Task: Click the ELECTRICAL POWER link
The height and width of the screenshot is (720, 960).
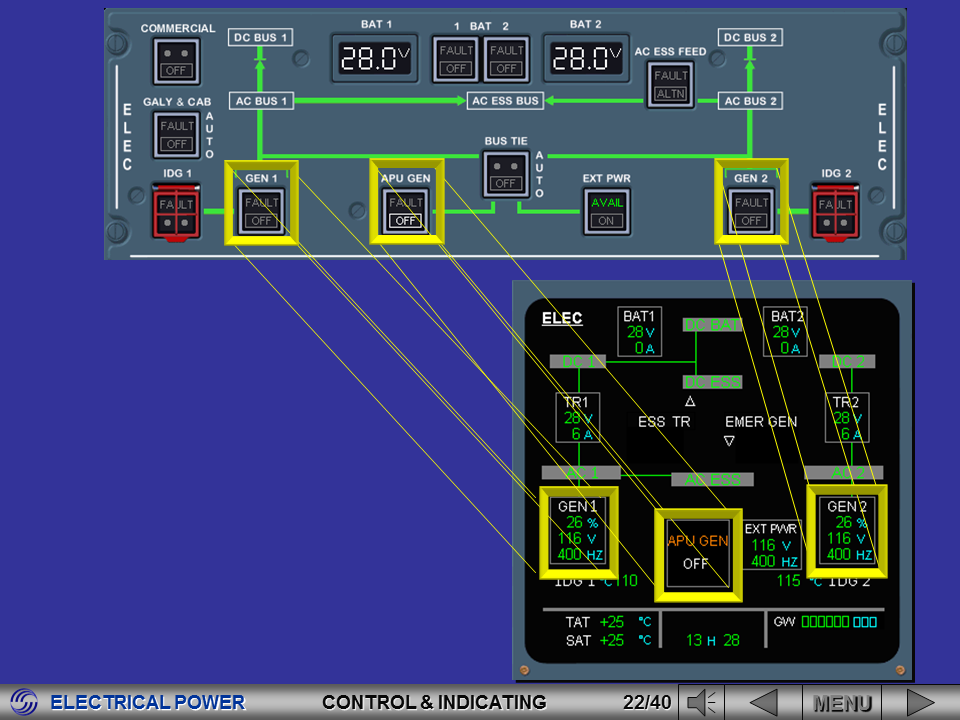Action: pyautogui.click(x=150, y=701)
